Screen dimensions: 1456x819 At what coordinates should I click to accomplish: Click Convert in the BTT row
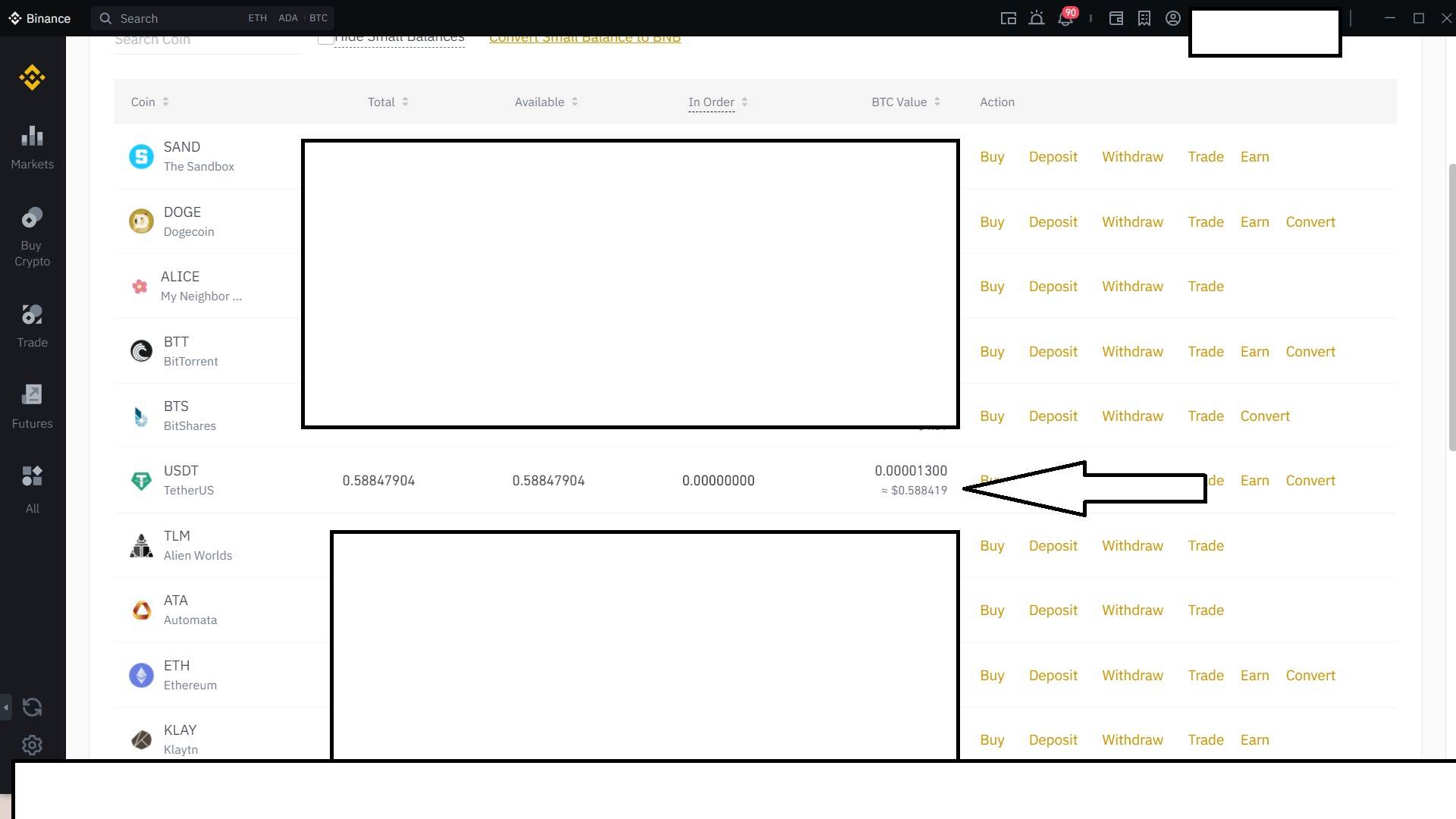point(1310,352)
